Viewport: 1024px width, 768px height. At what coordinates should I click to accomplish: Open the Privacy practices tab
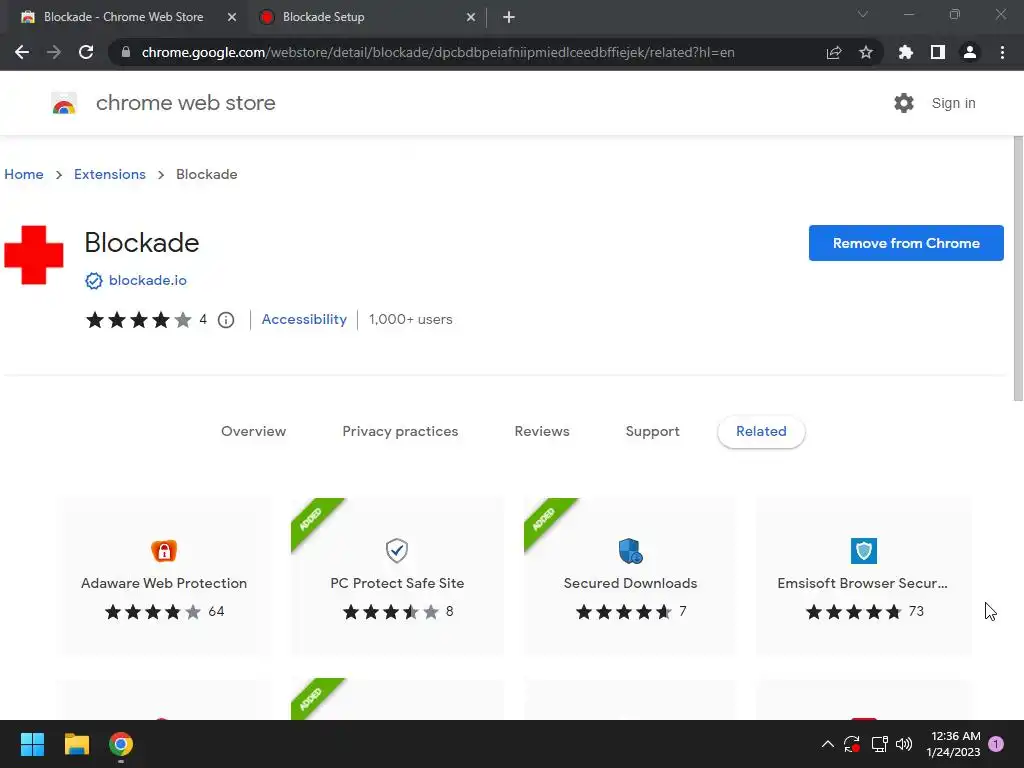point(400,432)
